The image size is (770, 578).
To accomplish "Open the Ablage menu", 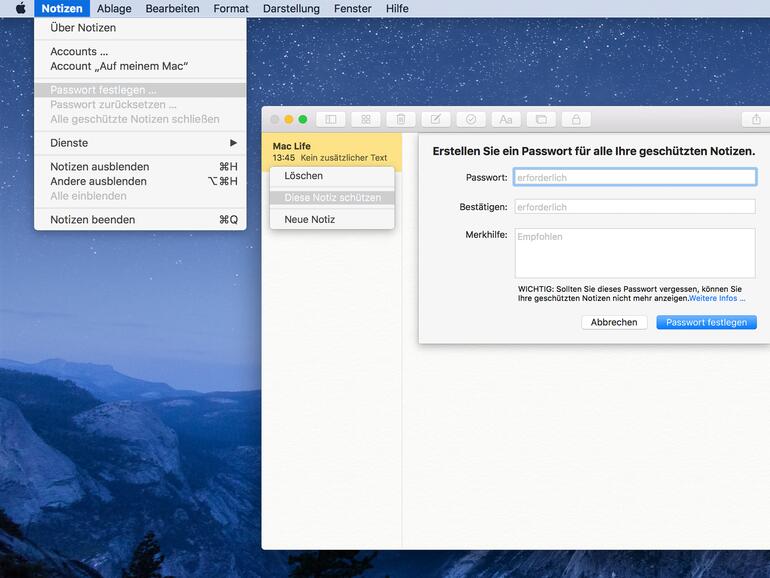I will [114, 9].
